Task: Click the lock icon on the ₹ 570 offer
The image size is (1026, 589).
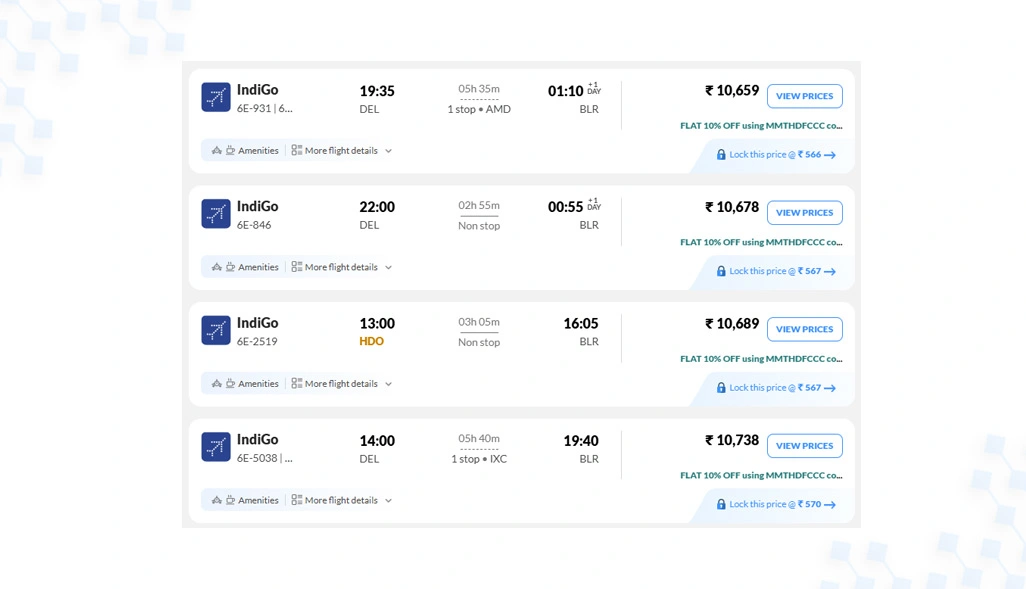Action: point(721,504)
